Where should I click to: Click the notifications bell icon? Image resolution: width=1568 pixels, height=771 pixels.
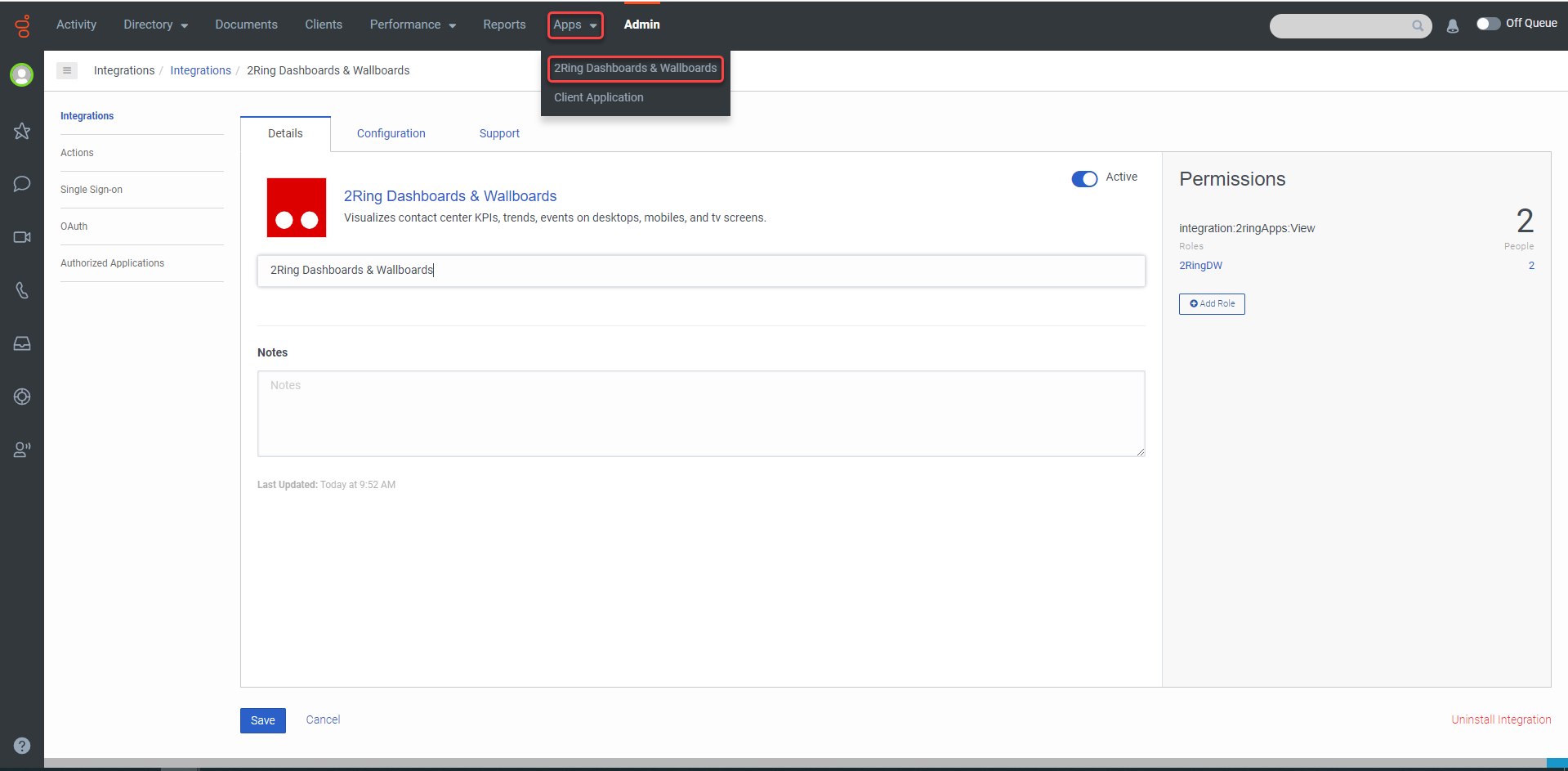1452,26
